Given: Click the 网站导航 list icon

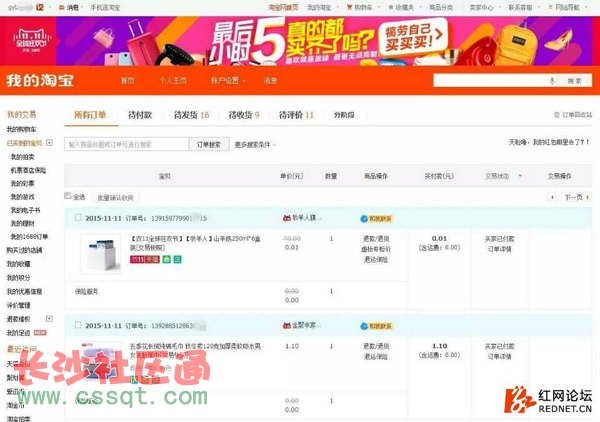Looking at the screenshot, I should [551, 7].
